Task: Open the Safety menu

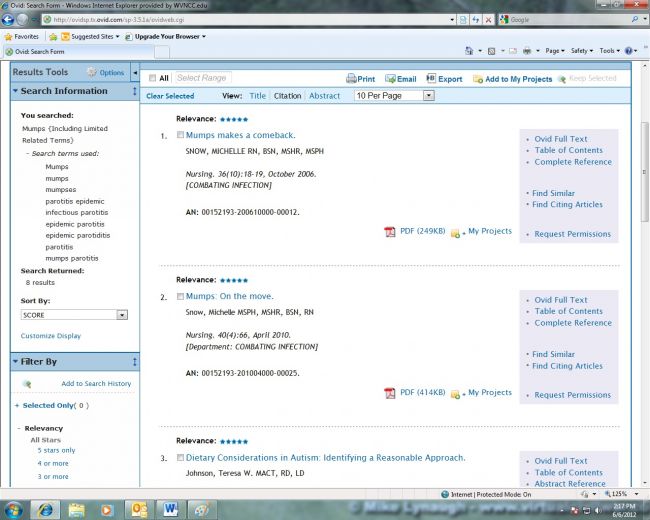Action: pos(582,51)
